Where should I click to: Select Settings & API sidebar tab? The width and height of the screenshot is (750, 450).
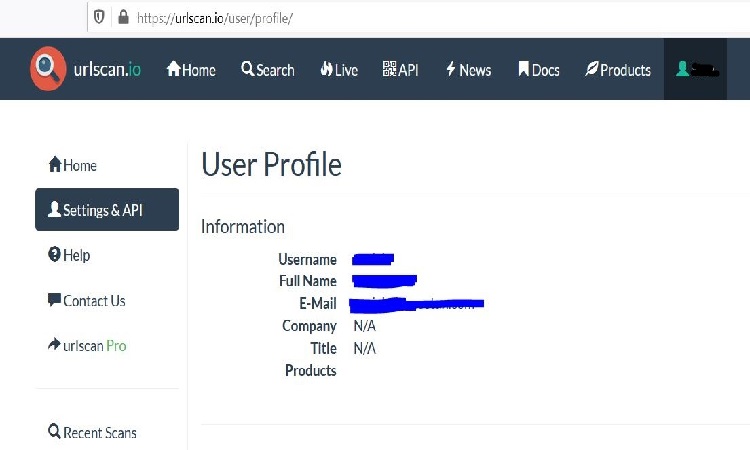[x=107, y=209]
